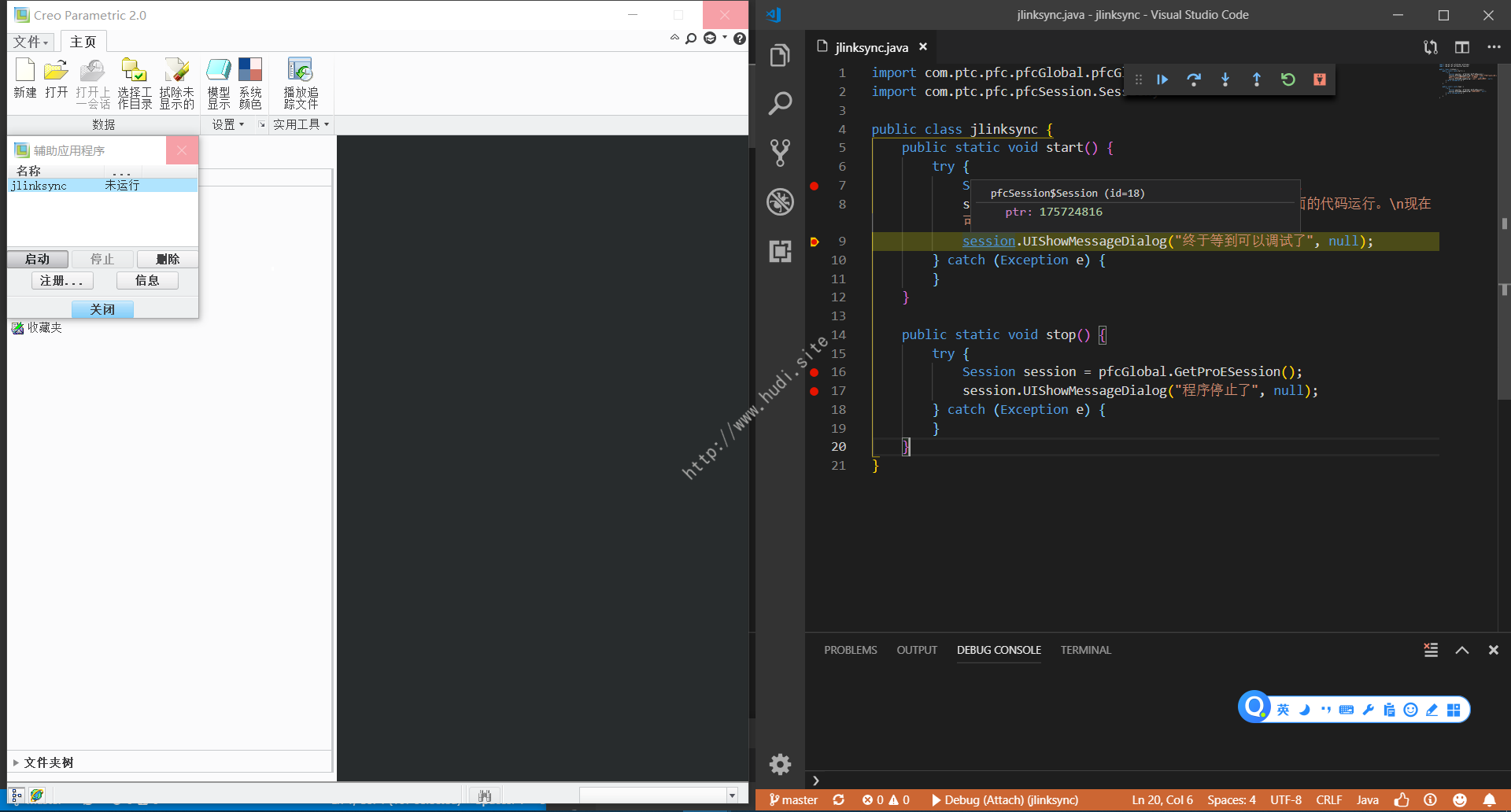This screenshot has width=1511, height=812.
Task: Click notifications bell in VS Code status bar
Action: 1490,800
